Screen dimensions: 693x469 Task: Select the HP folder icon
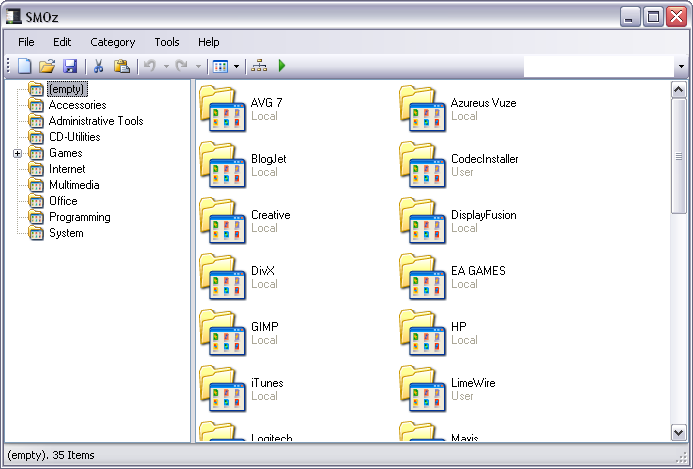click(x=423, y=333)
